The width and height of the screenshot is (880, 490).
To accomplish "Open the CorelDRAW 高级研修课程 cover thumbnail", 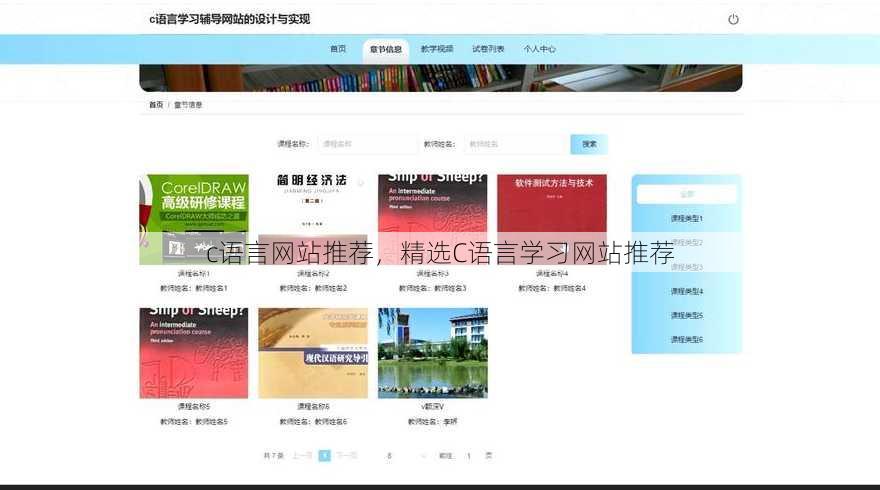I will (194, 219).
